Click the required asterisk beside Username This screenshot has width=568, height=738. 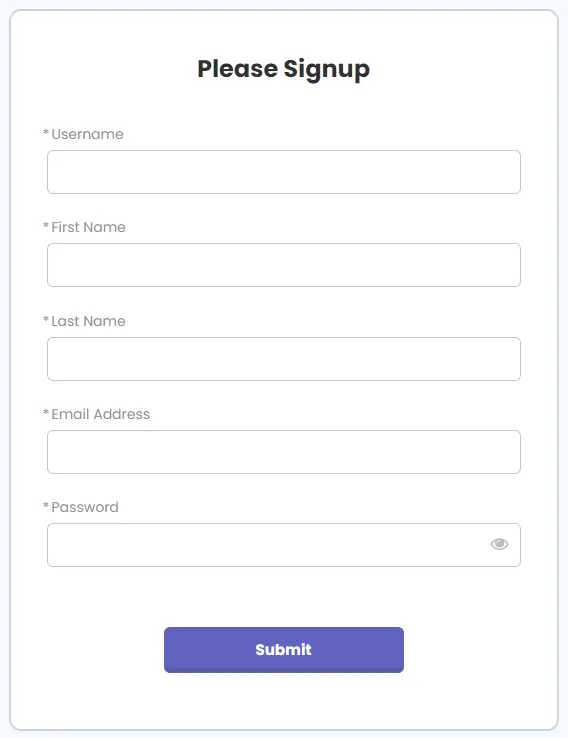pos(46,132)
